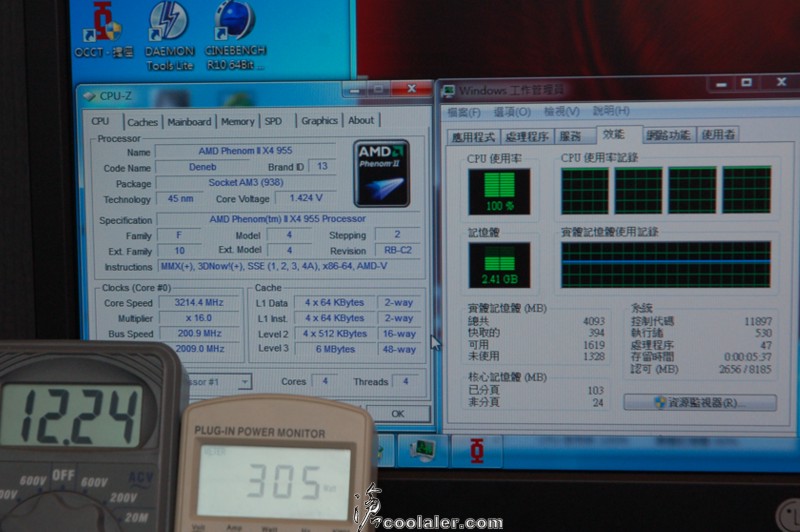Click the AMD Phenom II logo in CPU-Z
The width and height of the screenshot is (800, 532).
382,173
